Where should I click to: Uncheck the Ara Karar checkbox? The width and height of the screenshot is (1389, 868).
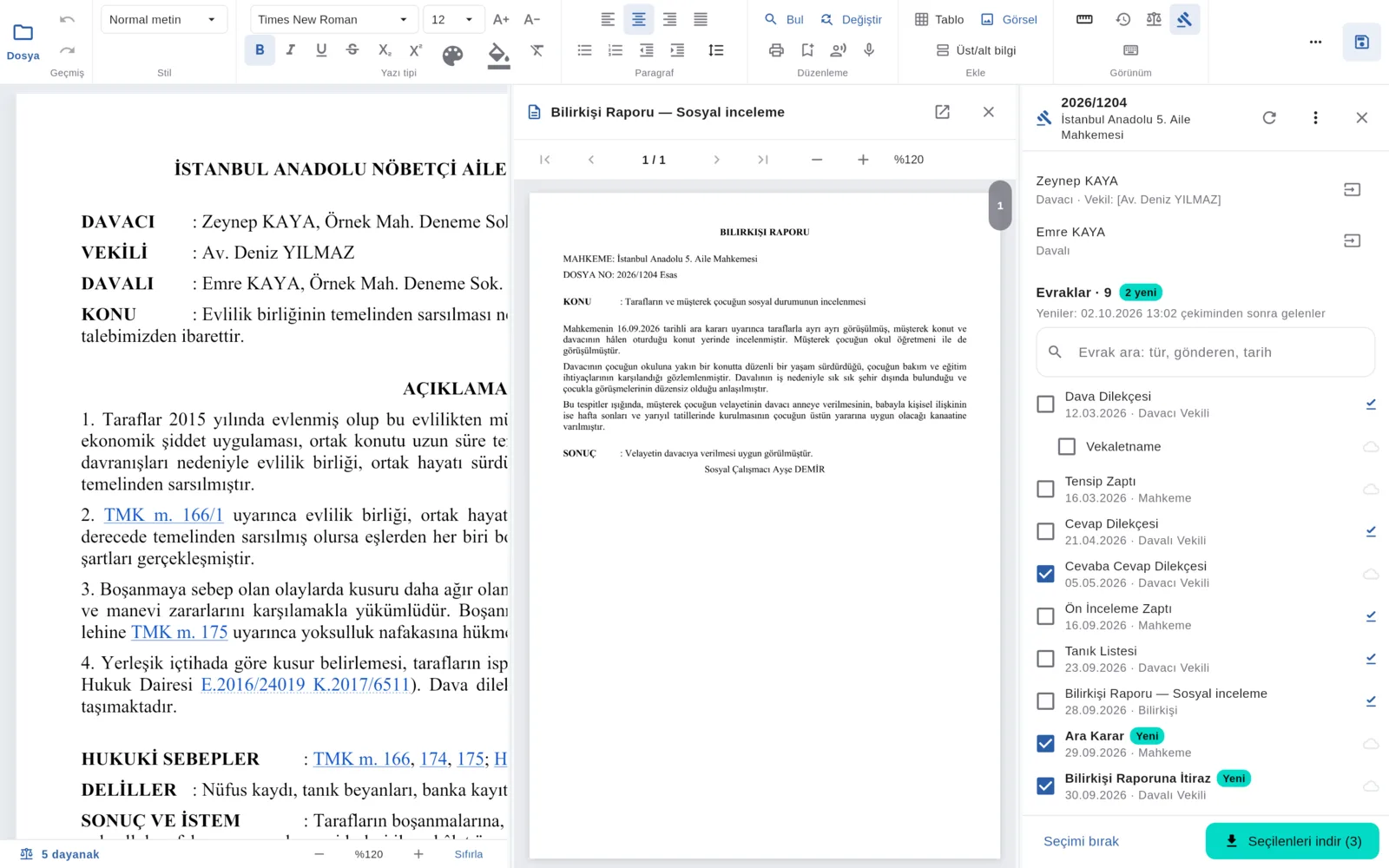click(1046, 744)
